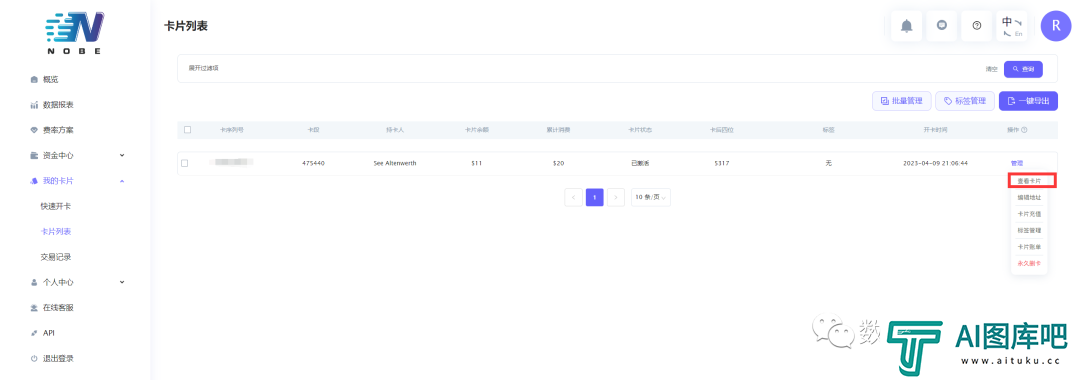Click the help icon next to 操作 header
The width and height of the screenshot is (1080, 380).
tap(1024, 129)
